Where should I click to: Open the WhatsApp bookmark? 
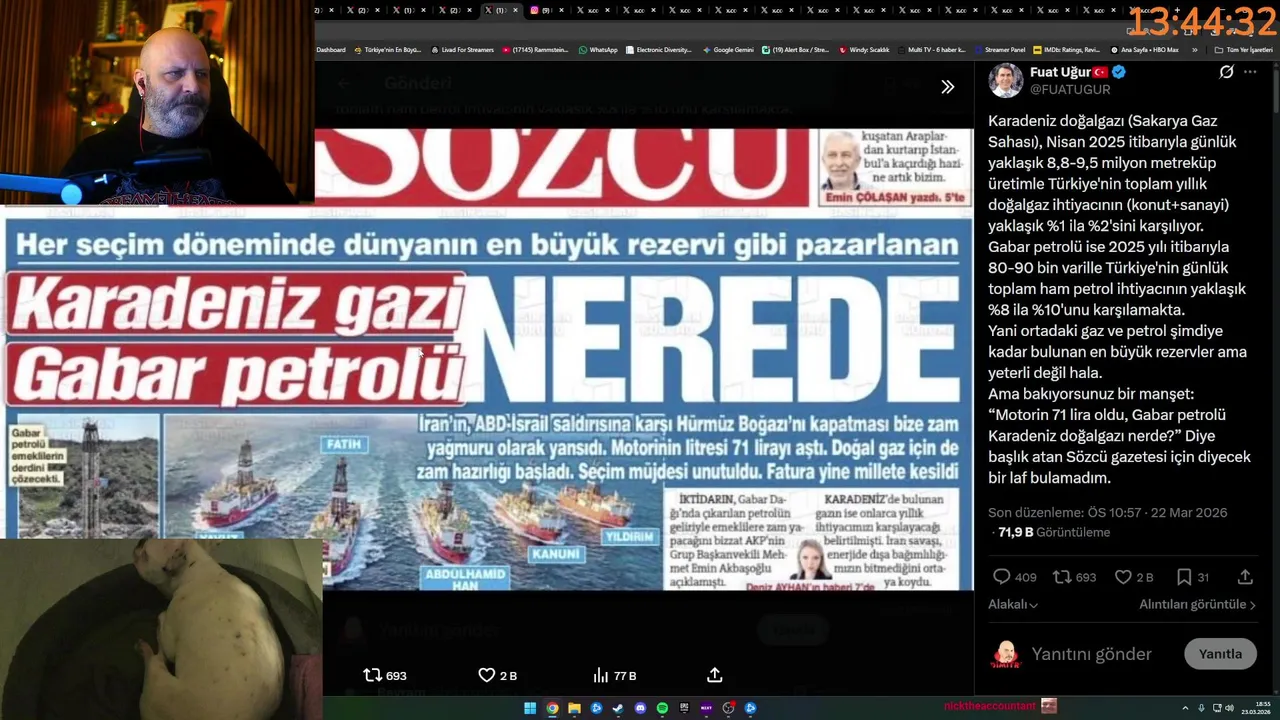click(x=598, y=49)
